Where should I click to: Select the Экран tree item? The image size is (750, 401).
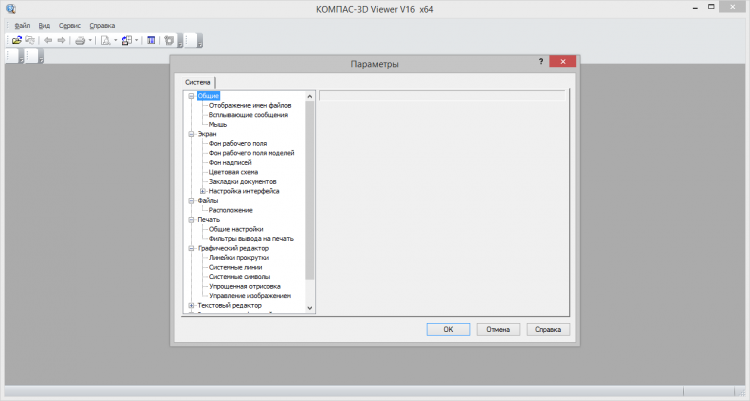pyautogui.click(x=207, y=134)
